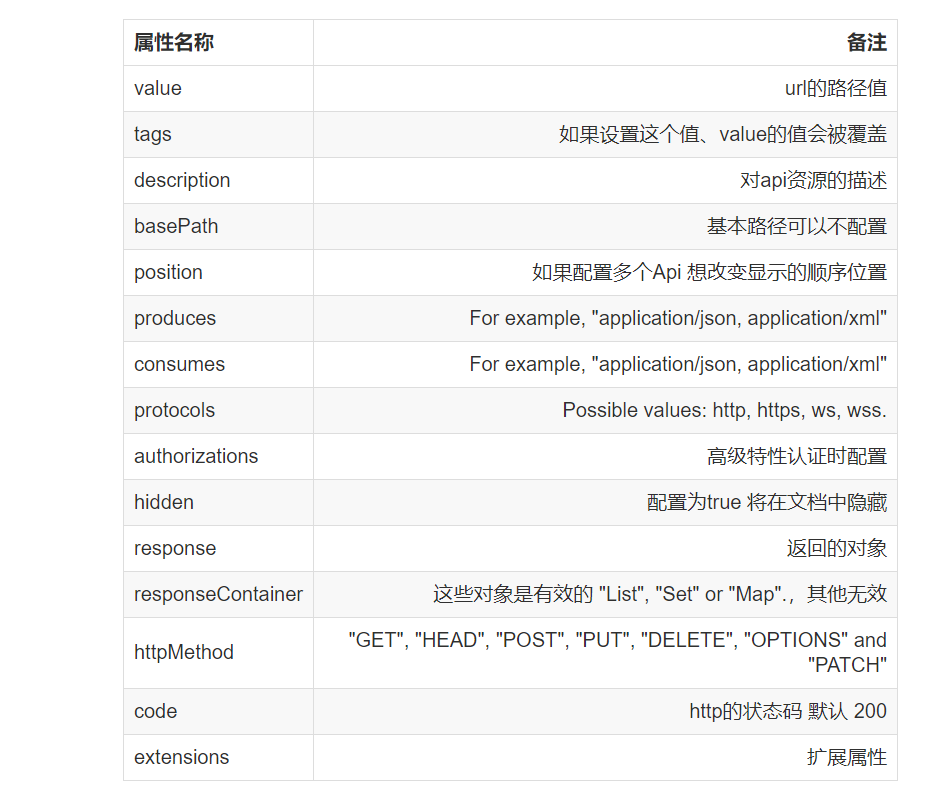The image size is (952, 787).
Task: Click the 'Possible values: http, https' remark
Action: 724,411
